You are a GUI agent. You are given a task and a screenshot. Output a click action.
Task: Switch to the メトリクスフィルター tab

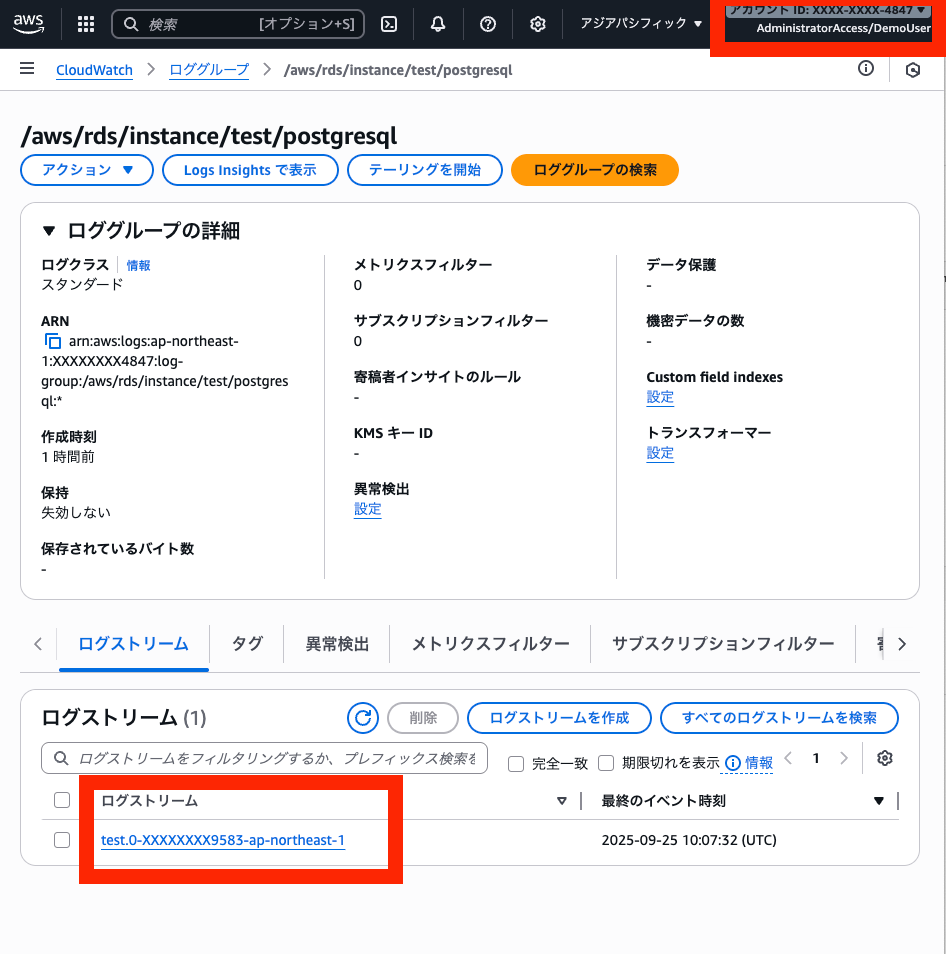coord(490,644)
